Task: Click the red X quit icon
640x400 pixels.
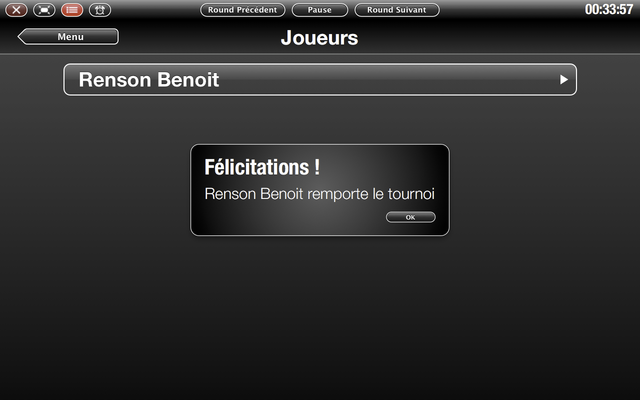Action: click(x=16, y=10)
